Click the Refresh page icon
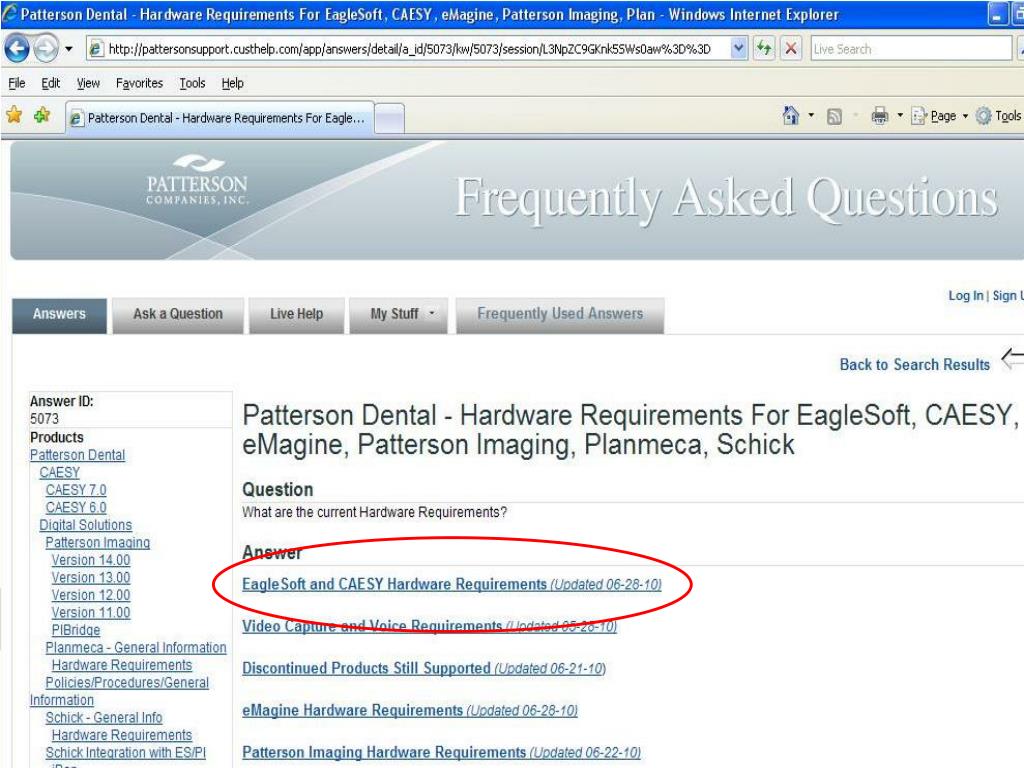 tap(763, 48)
